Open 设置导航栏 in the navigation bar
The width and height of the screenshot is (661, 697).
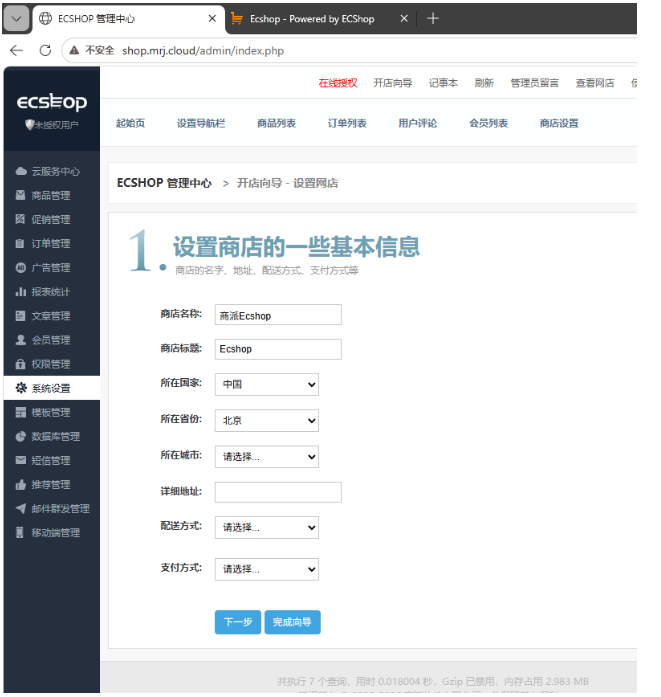coord(201,123)
